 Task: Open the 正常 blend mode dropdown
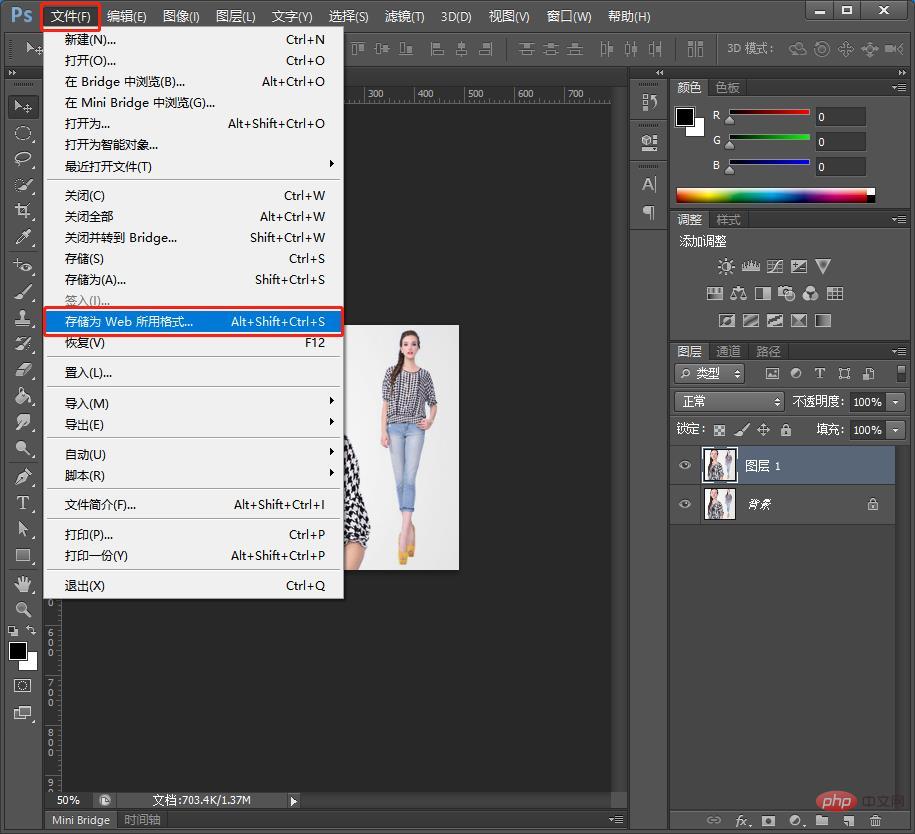tap(730, 401)
